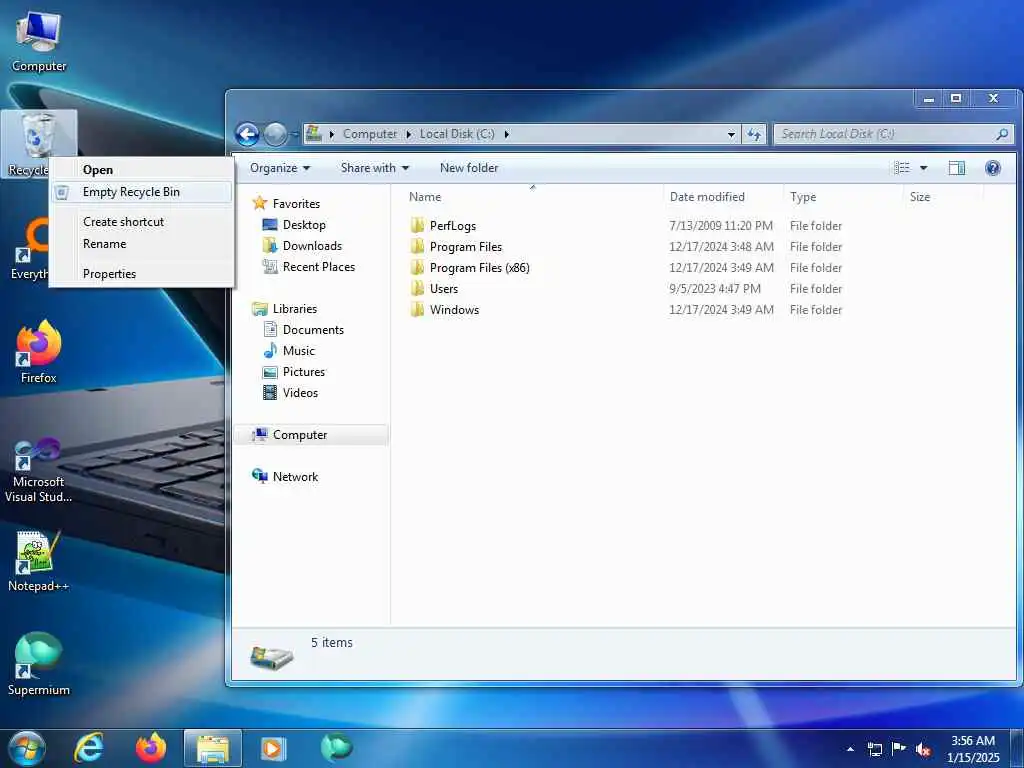1024x768 pixels.
Task: Click the network tray icon
Action: (x=874, y=749)
